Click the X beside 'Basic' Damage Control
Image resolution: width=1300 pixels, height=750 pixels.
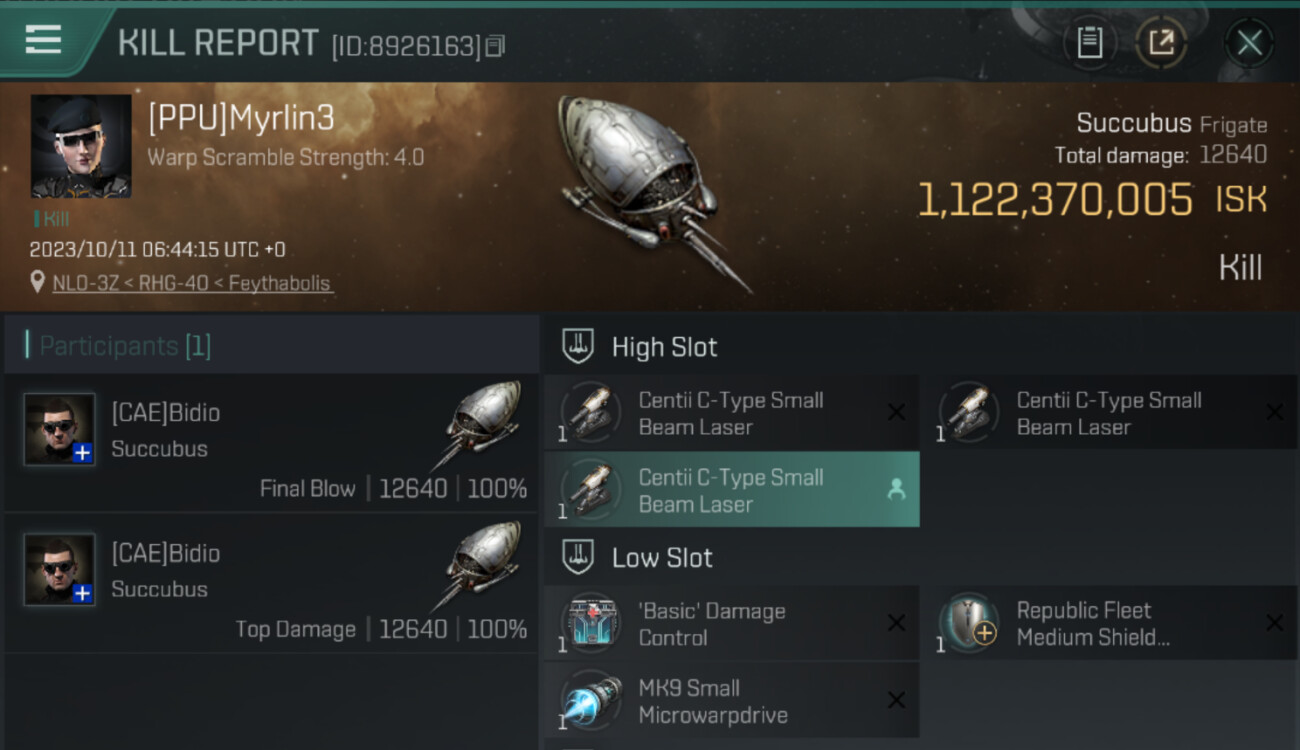click(x=896, y=623)
